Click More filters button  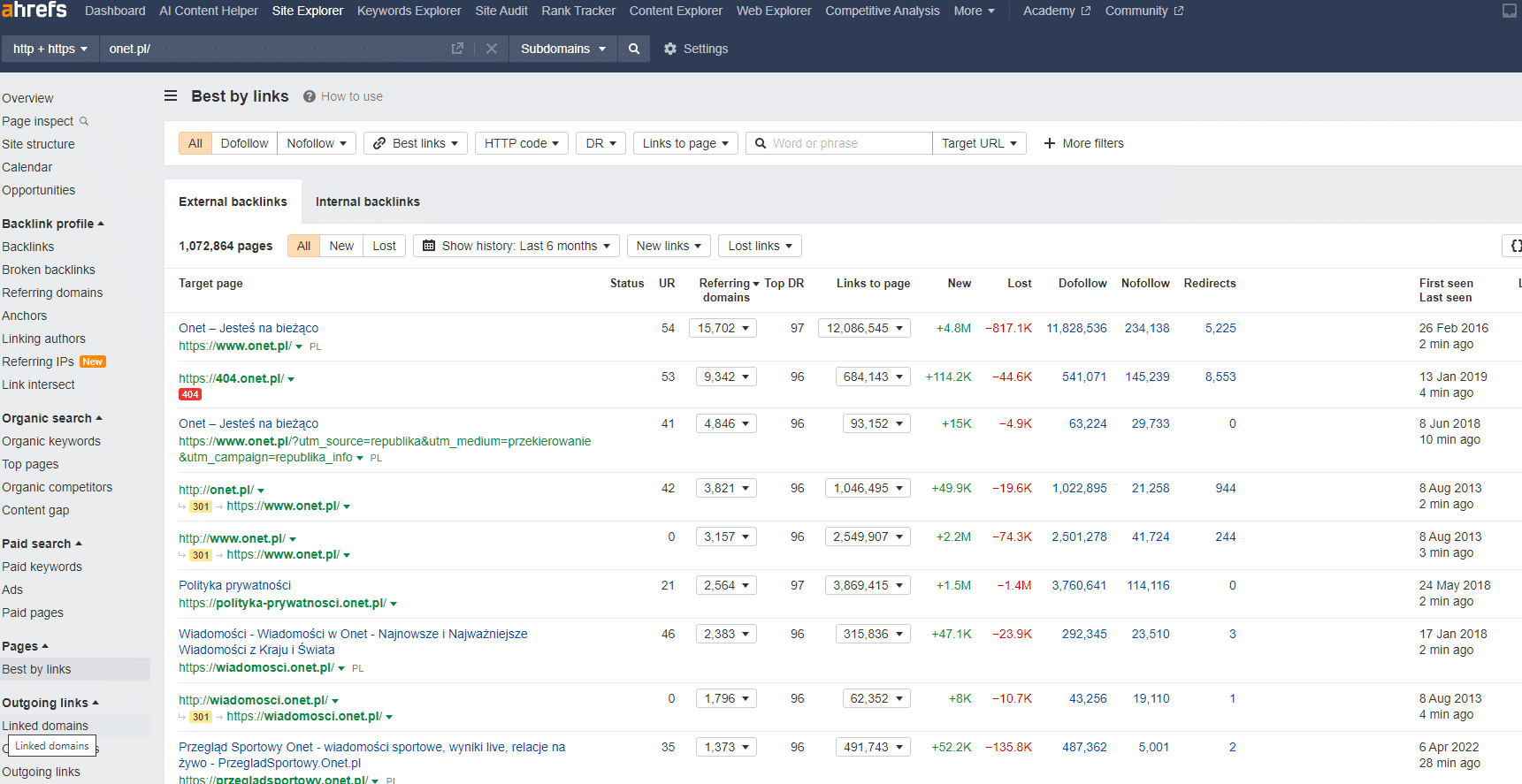click(x=1083, y=143)
